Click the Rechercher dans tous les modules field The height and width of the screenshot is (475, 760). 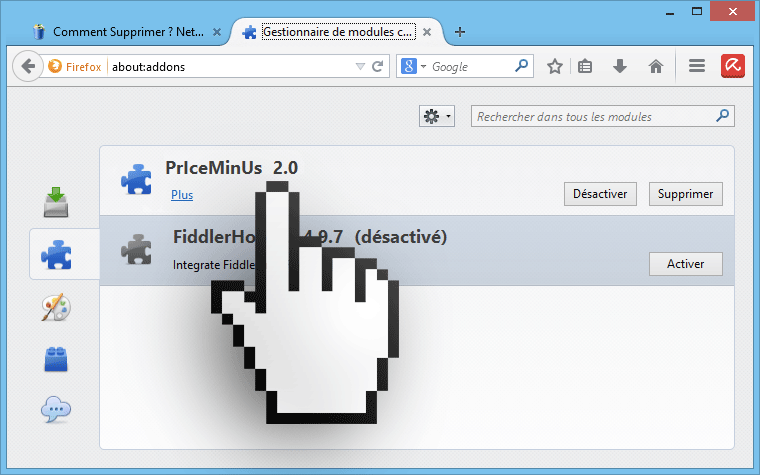point(602,116)
